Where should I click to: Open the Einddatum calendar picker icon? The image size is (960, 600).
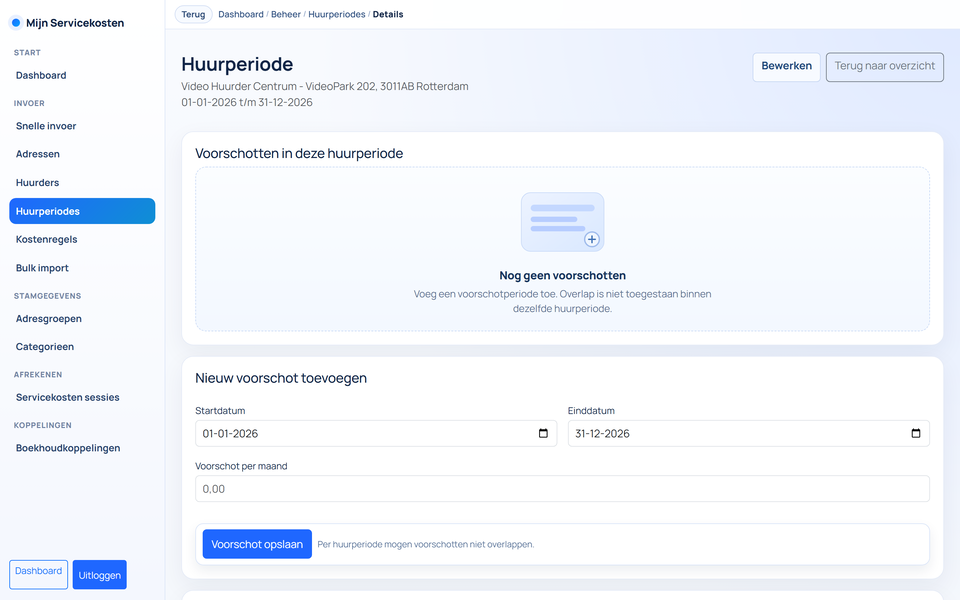914,433
